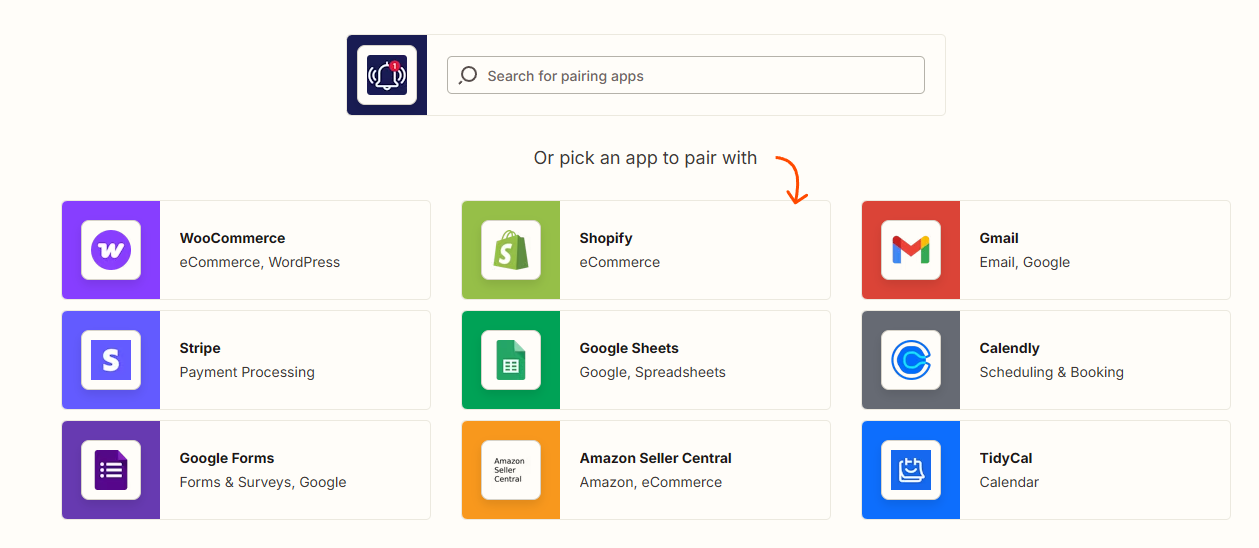Open the Google Sheets app title

(x=629, y=348)
